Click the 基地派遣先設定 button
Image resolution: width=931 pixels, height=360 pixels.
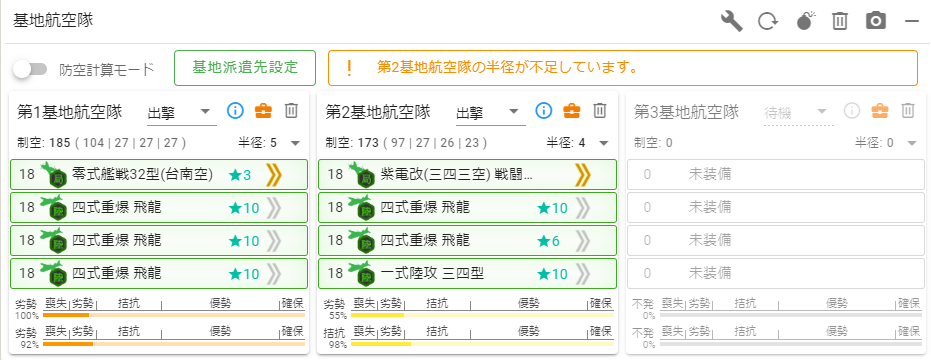point(245,68)
